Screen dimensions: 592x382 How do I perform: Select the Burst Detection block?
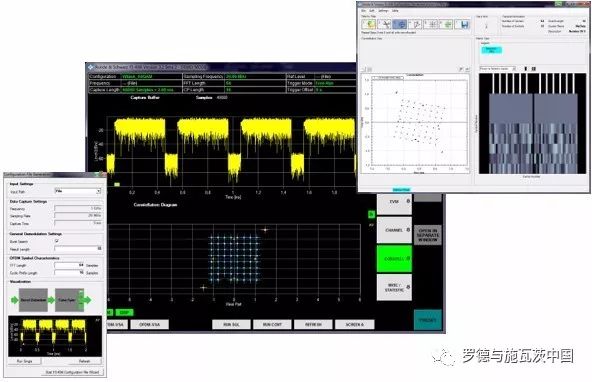tap(33, 300)
